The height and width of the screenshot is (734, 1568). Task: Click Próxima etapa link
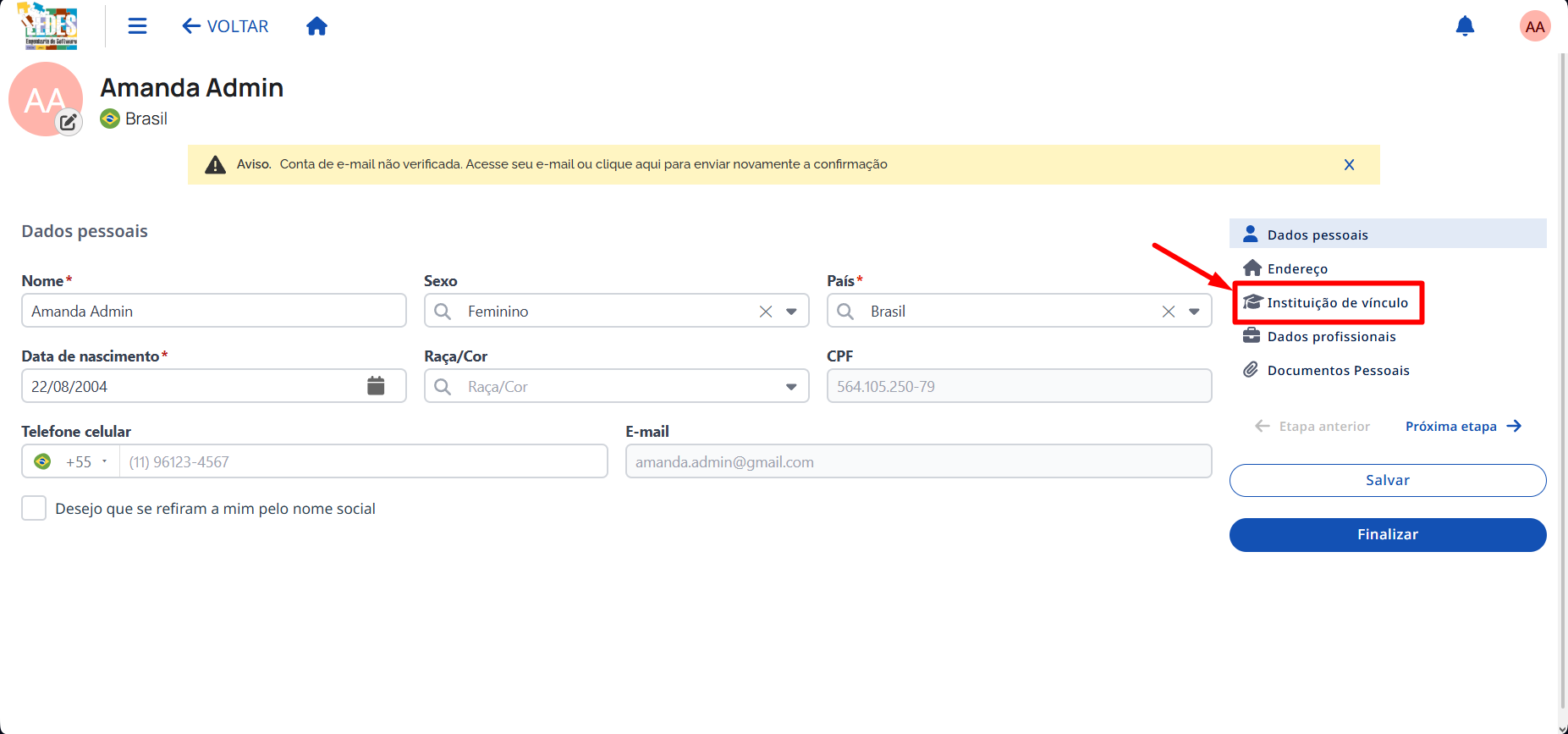click(1464, 426)
